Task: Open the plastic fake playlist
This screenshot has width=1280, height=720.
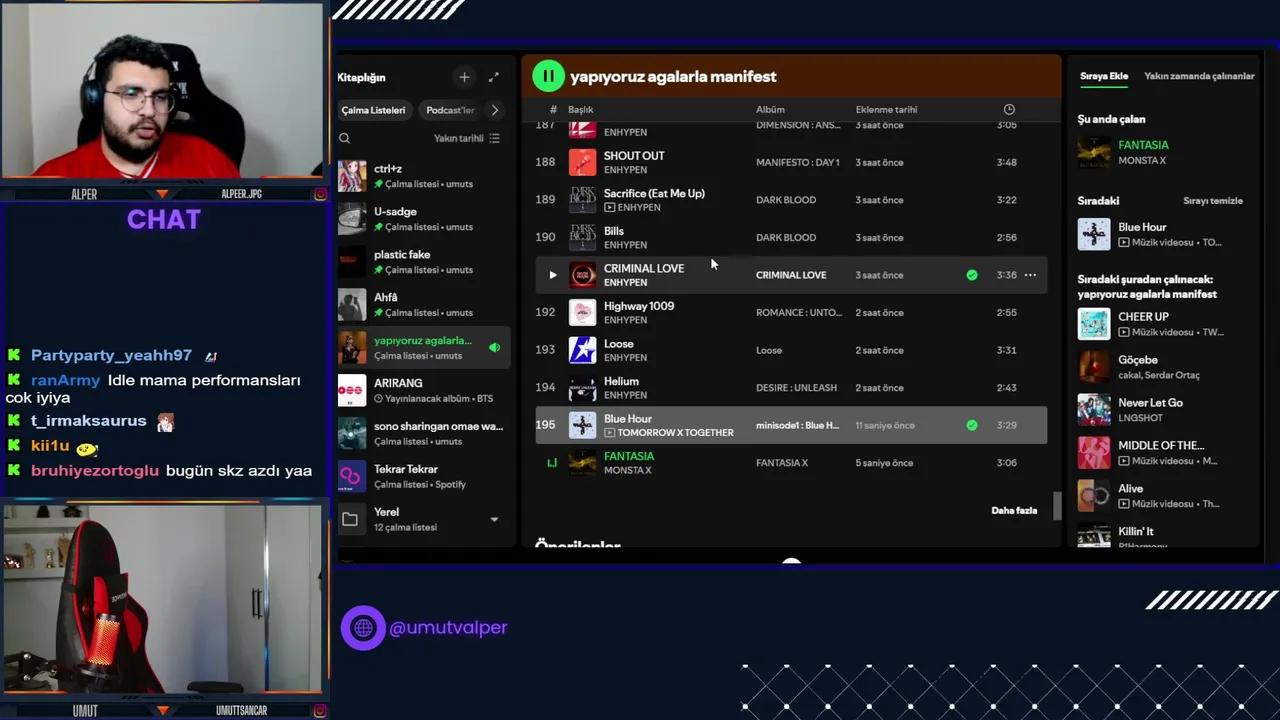Action: click(x=423, y=262)
